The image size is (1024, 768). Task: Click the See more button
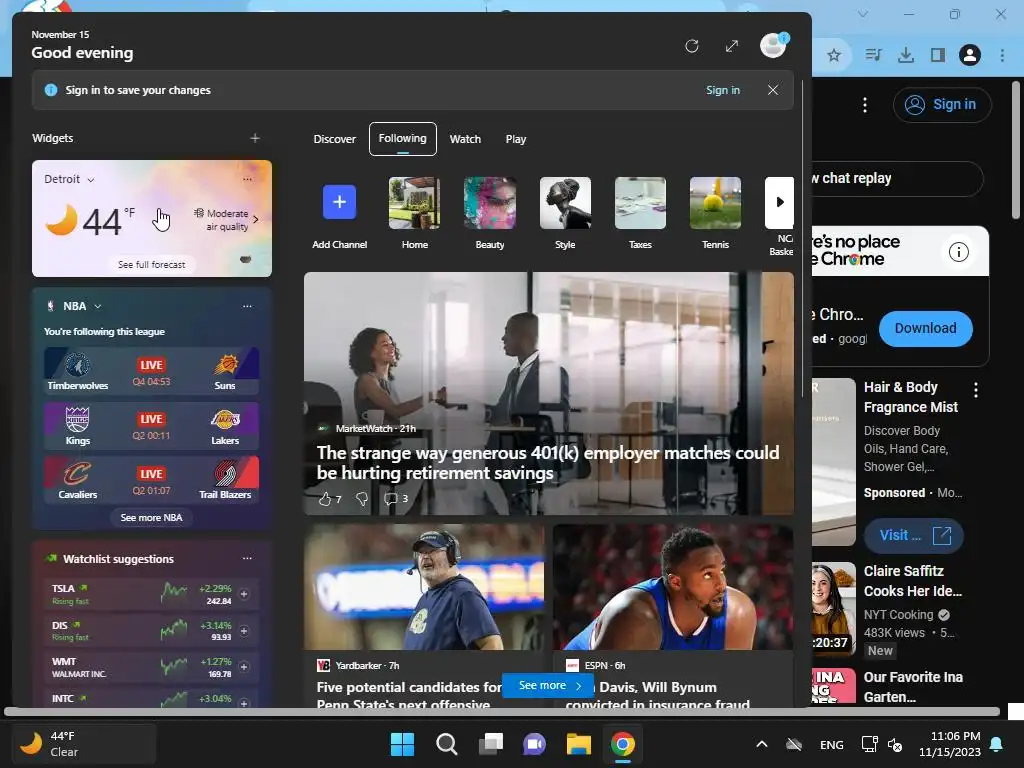549,686
